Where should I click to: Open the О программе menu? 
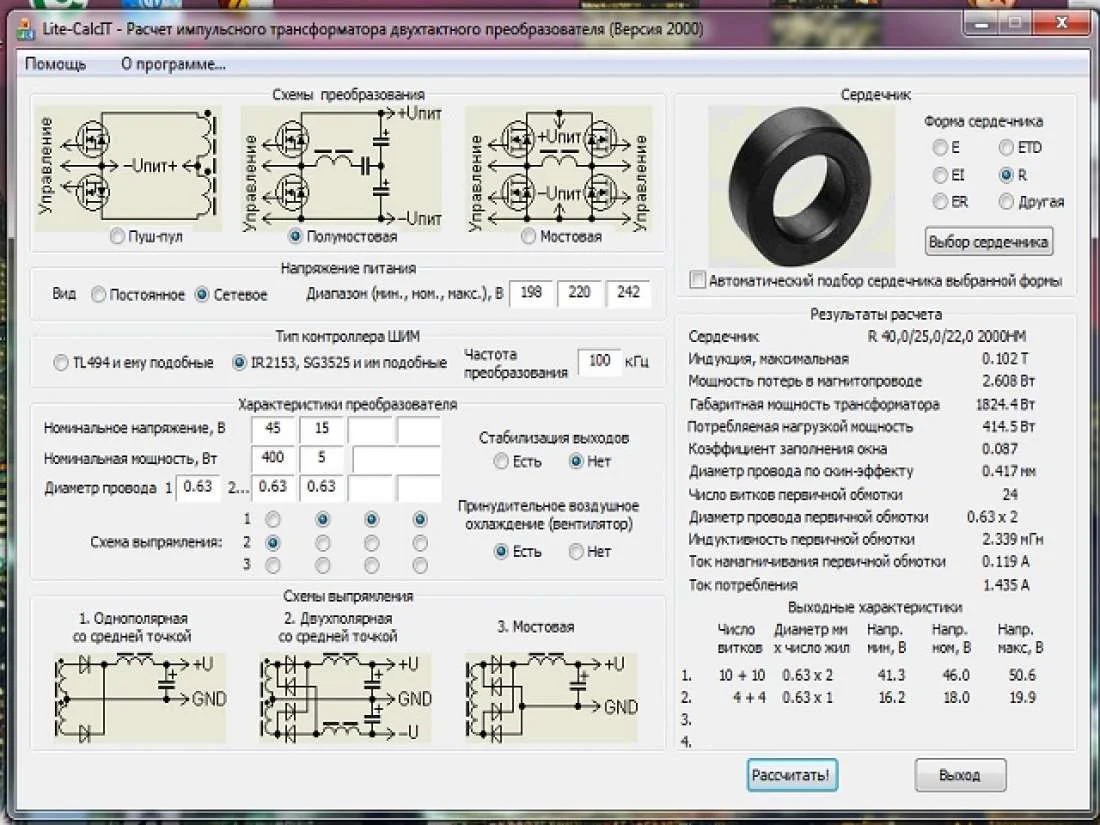pyautogui.click(x=173, y=64)
